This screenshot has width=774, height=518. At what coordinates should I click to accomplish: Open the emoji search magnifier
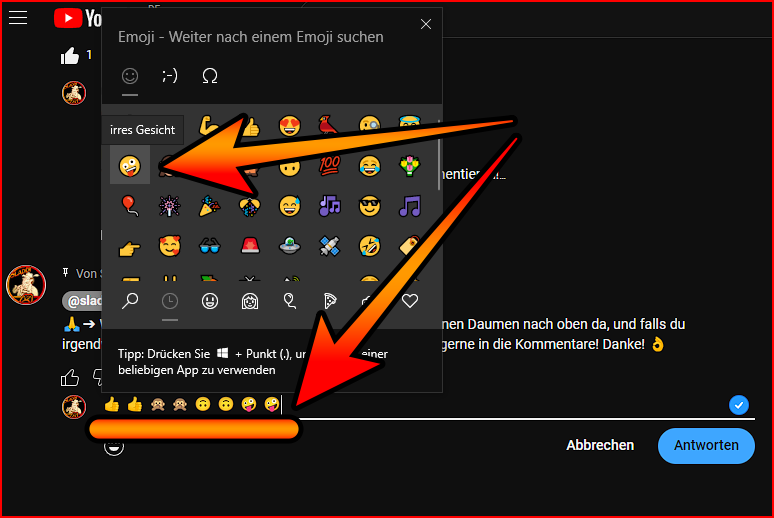tap(130, 301)
